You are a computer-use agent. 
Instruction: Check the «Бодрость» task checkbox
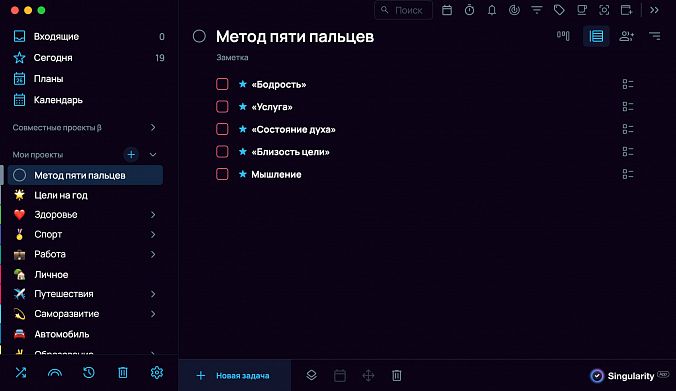click(222, 84)
